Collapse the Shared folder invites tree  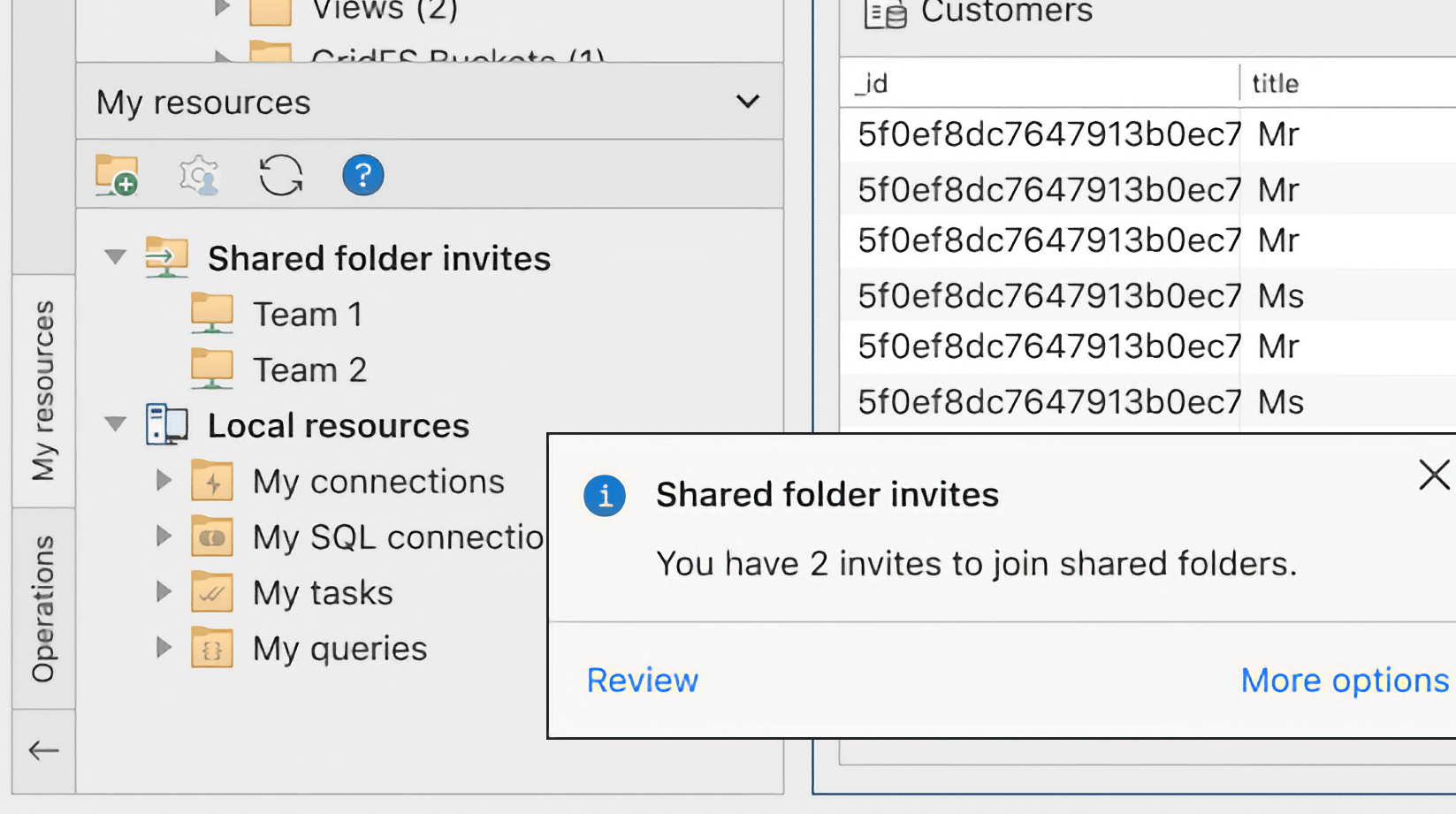click(114, 257)
